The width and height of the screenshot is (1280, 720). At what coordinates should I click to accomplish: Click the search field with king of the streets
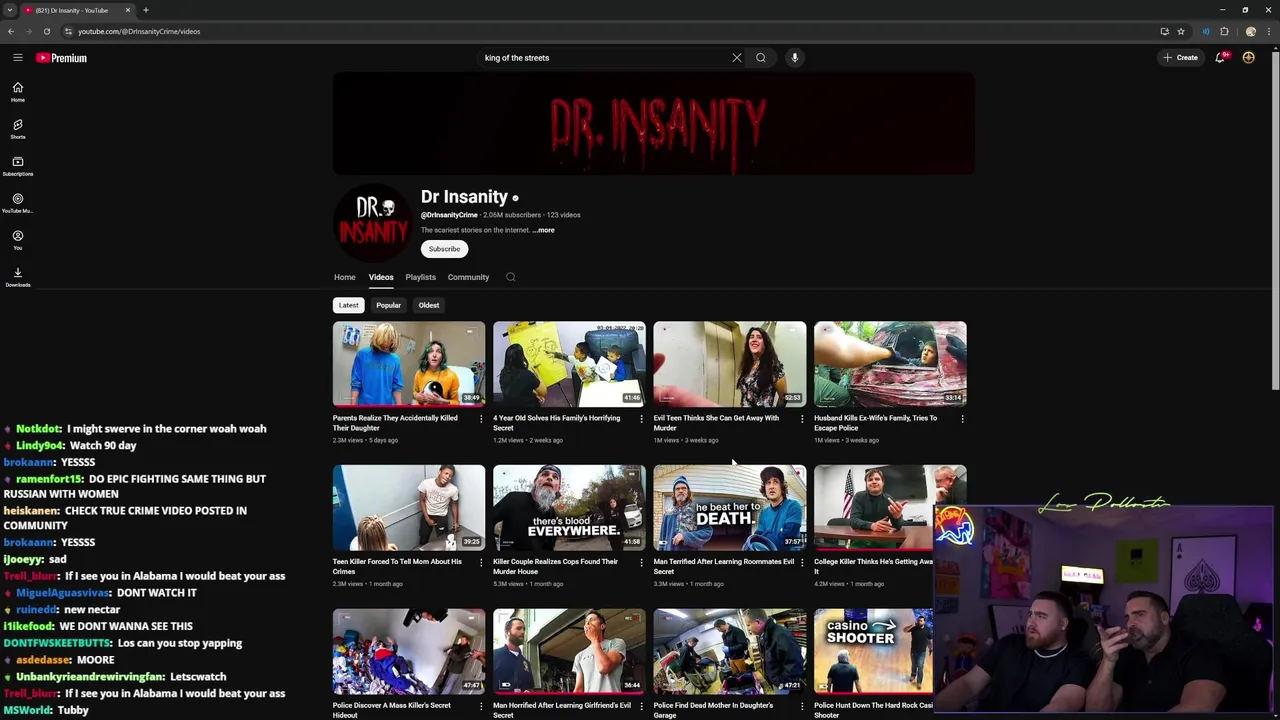click(605, 58)
